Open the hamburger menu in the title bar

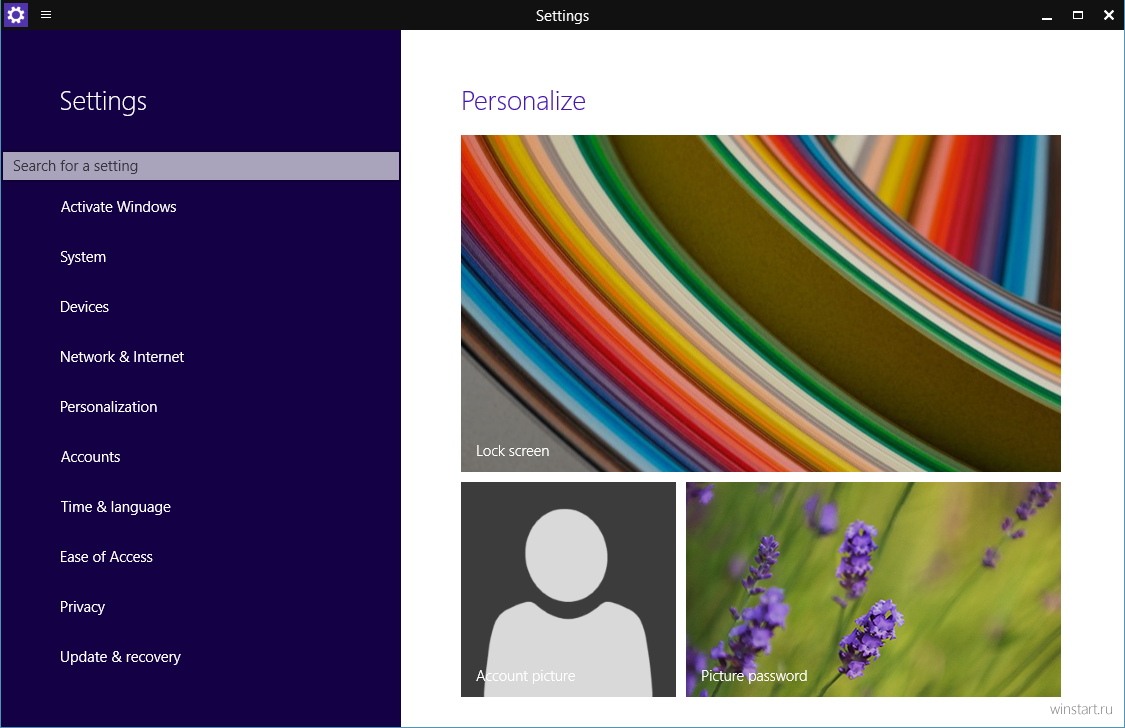click(x=46, y=14)
